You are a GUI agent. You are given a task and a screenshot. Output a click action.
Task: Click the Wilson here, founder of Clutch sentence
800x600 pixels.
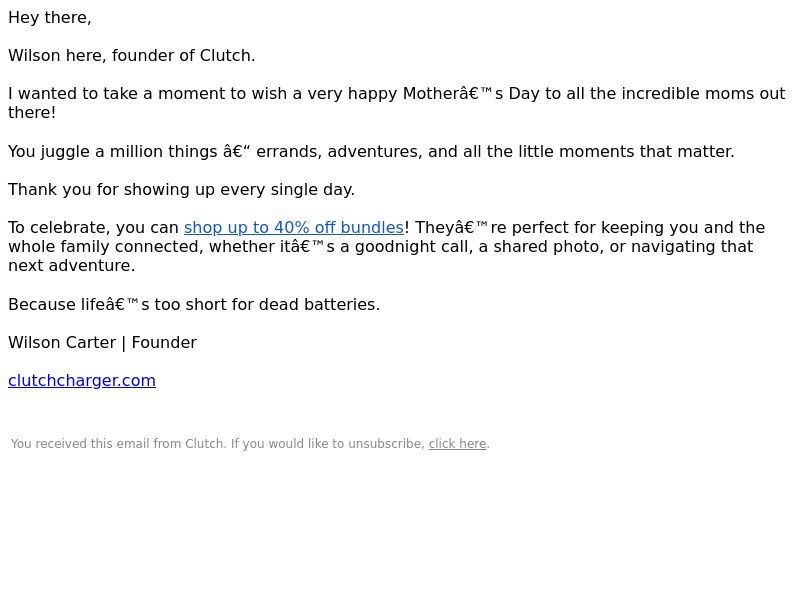(132, 56)
